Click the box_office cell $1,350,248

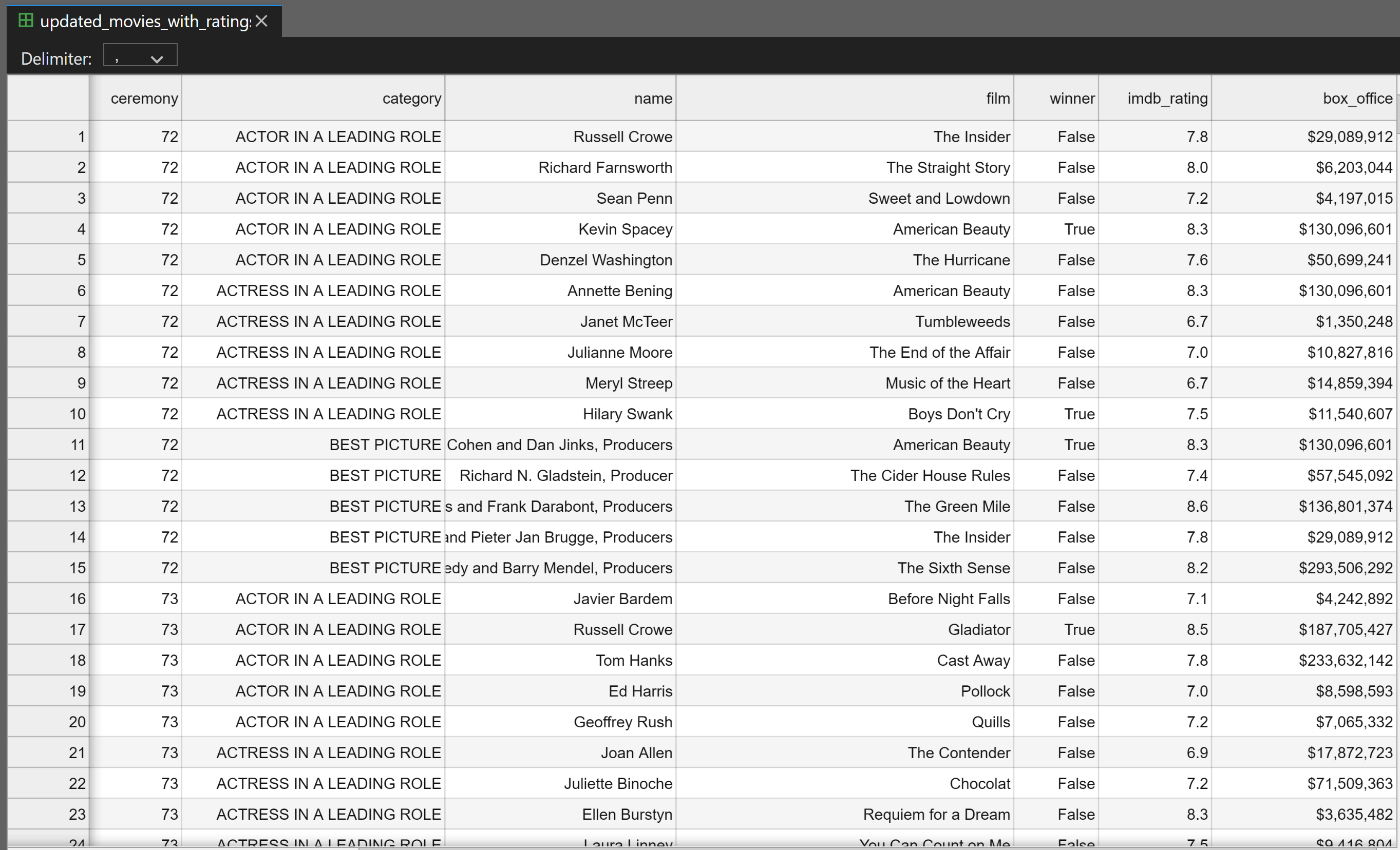click(1304, 321)
